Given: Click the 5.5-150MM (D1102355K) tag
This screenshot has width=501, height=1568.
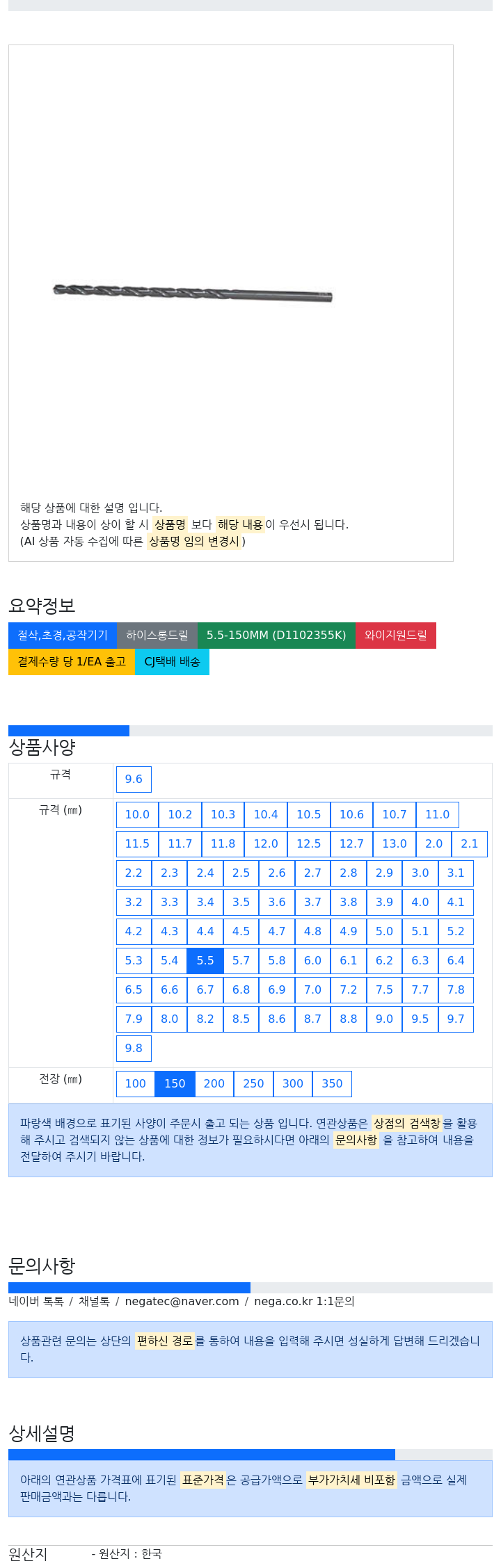Looking at the screenshot, I should (x=276, y=636).
